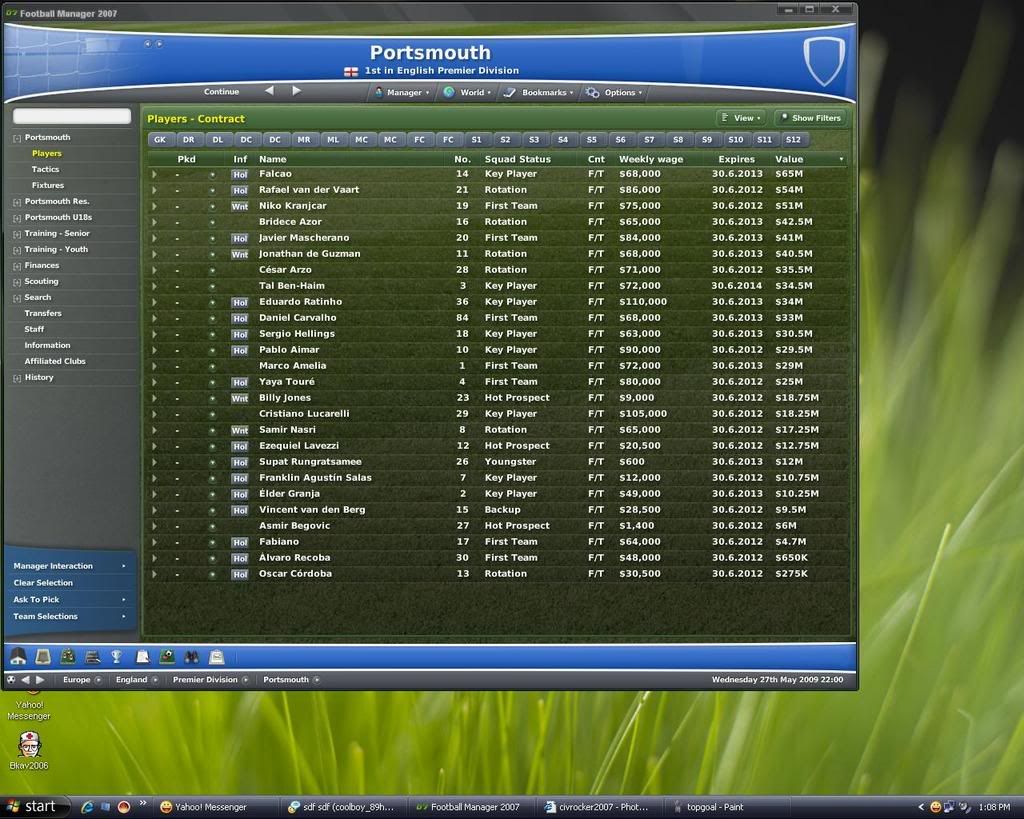The height and width of the screenshot is (819, 1024).
Task: Toggle the S1 substitute slot
Action: [477, 139]
